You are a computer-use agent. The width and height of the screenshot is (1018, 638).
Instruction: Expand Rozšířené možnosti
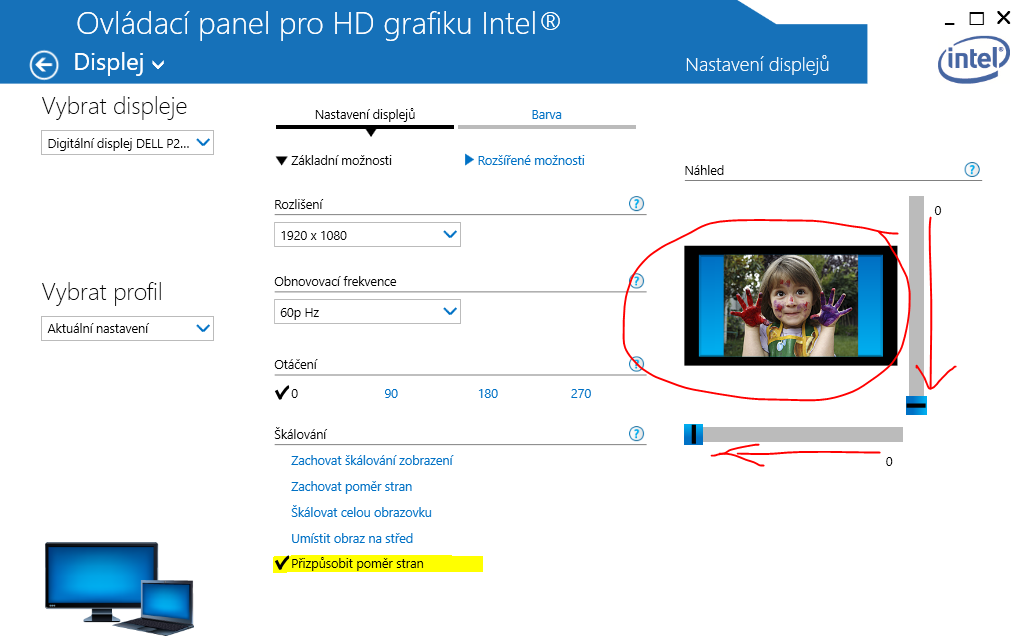point(525,161)
